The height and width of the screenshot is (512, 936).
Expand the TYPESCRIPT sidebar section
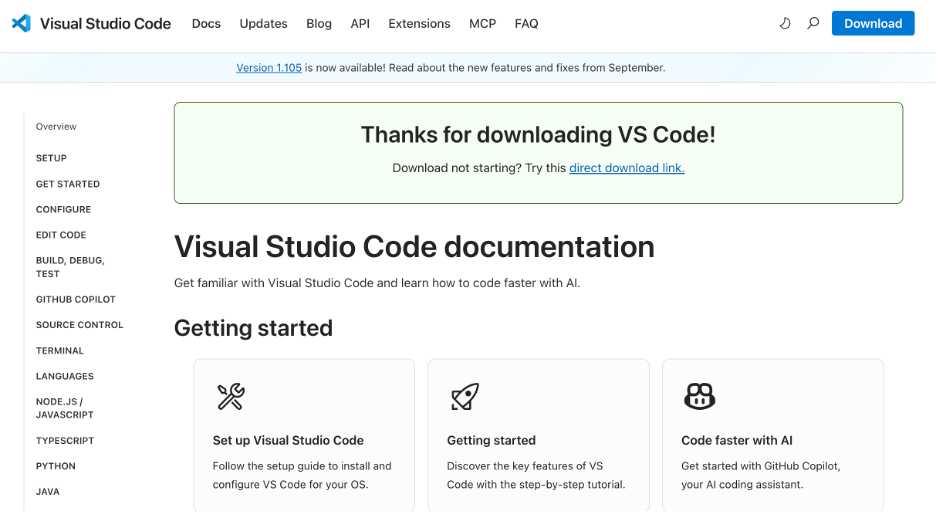[x=65, y=440]
